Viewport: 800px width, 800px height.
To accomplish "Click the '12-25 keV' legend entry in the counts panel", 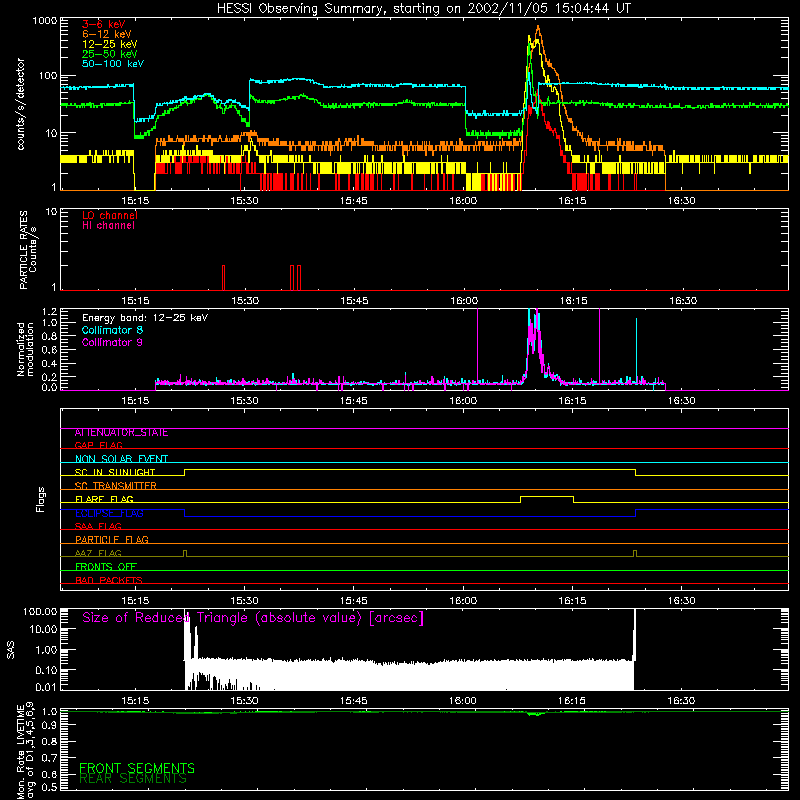I will (110, 44).
